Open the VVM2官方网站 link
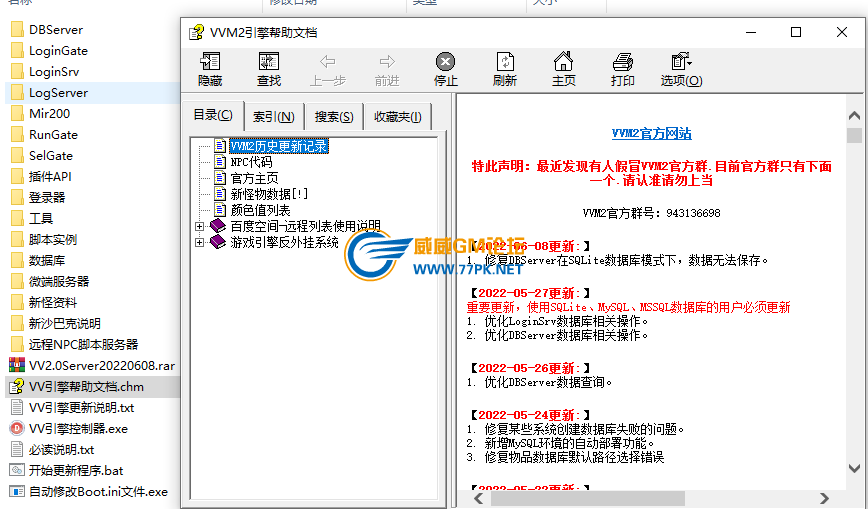This screenshot has width=868, height=509. [651, 133]
